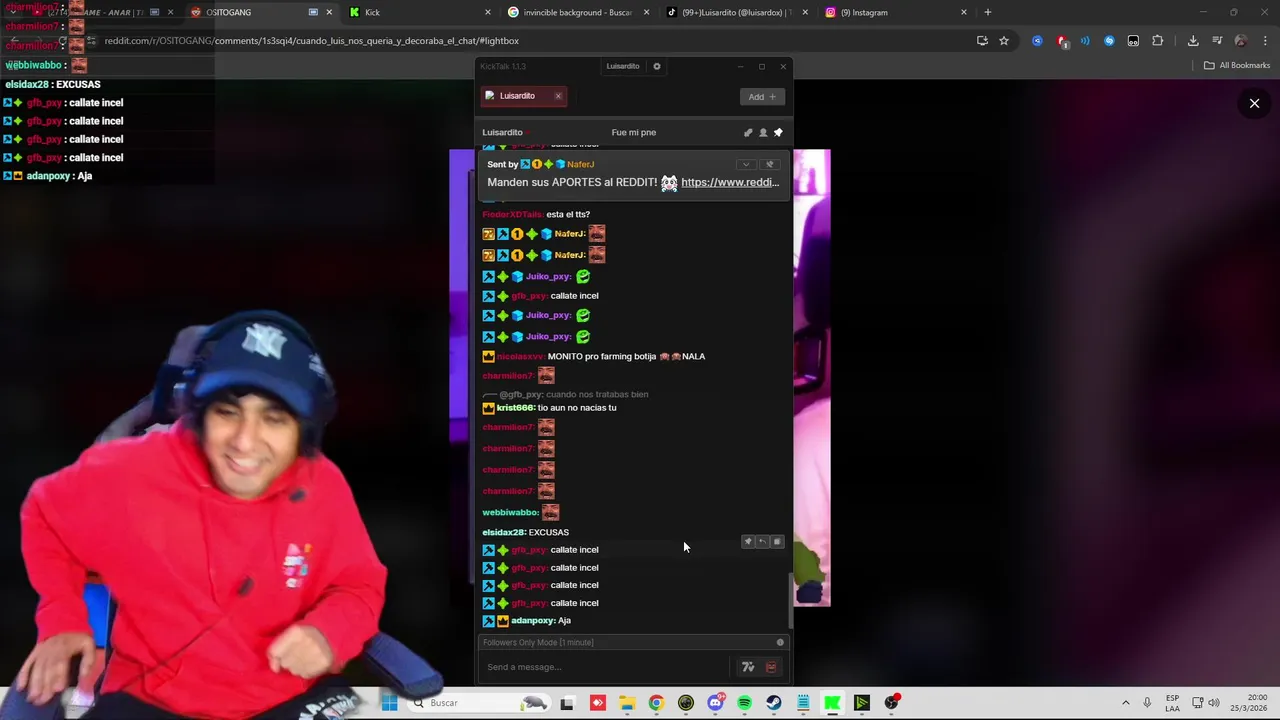Open Chrome Extensions puzzle icon

point(1158,41)
